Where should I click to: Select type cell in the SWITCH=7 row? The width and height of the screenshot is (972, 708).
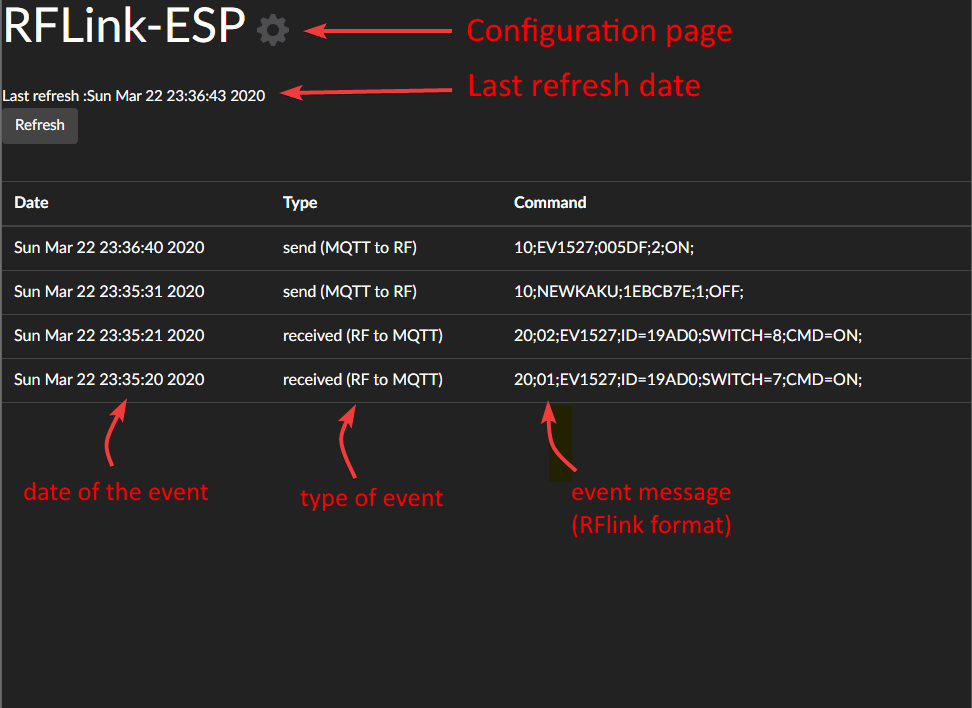pos(363,379)
